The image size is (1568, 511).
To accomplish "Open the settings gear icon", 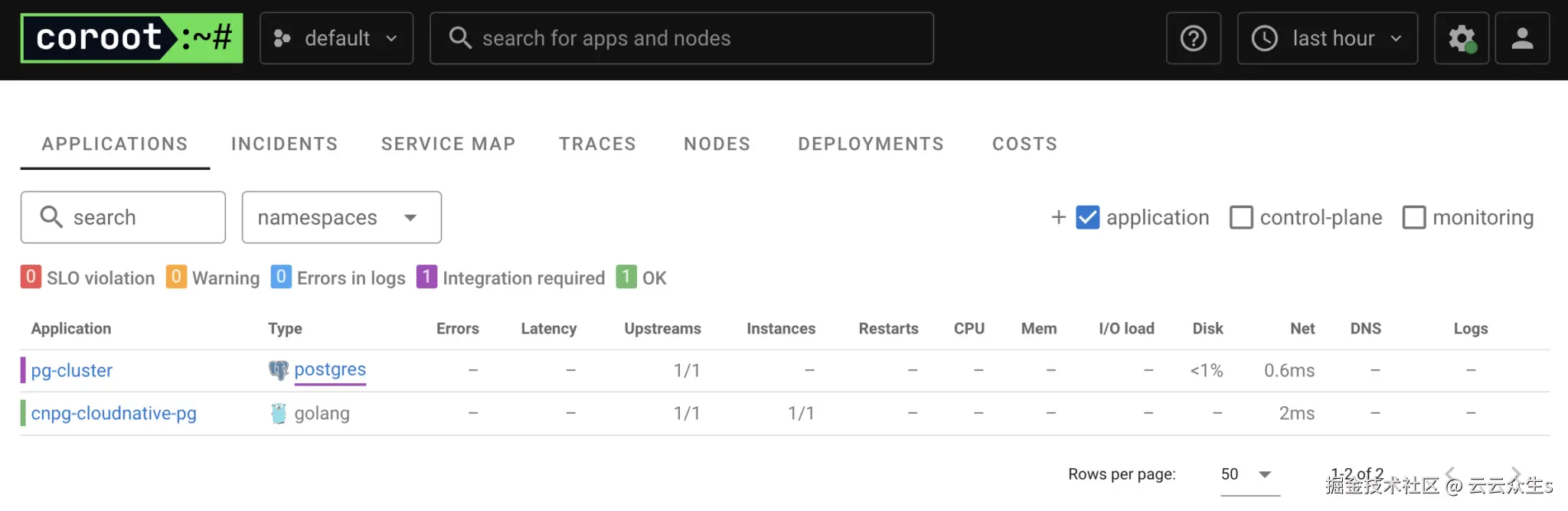I will point(1461,38).
